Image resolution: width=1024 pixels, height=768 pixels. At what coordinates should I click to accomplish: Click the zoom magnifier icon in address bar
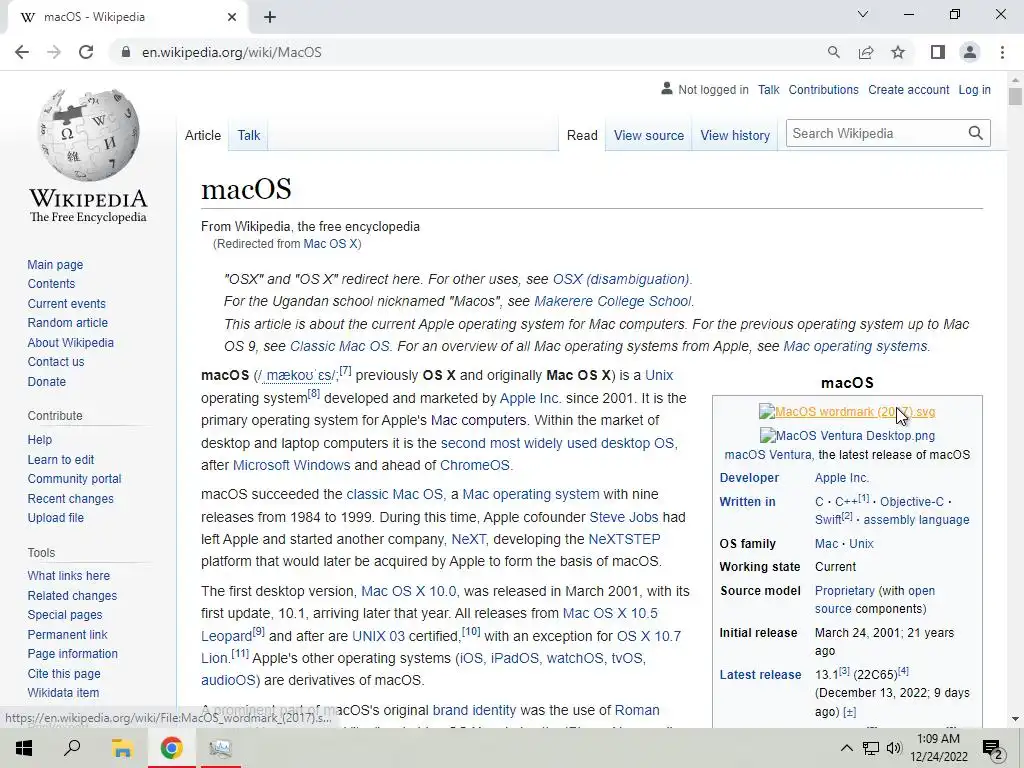click(x=833, y=52)
